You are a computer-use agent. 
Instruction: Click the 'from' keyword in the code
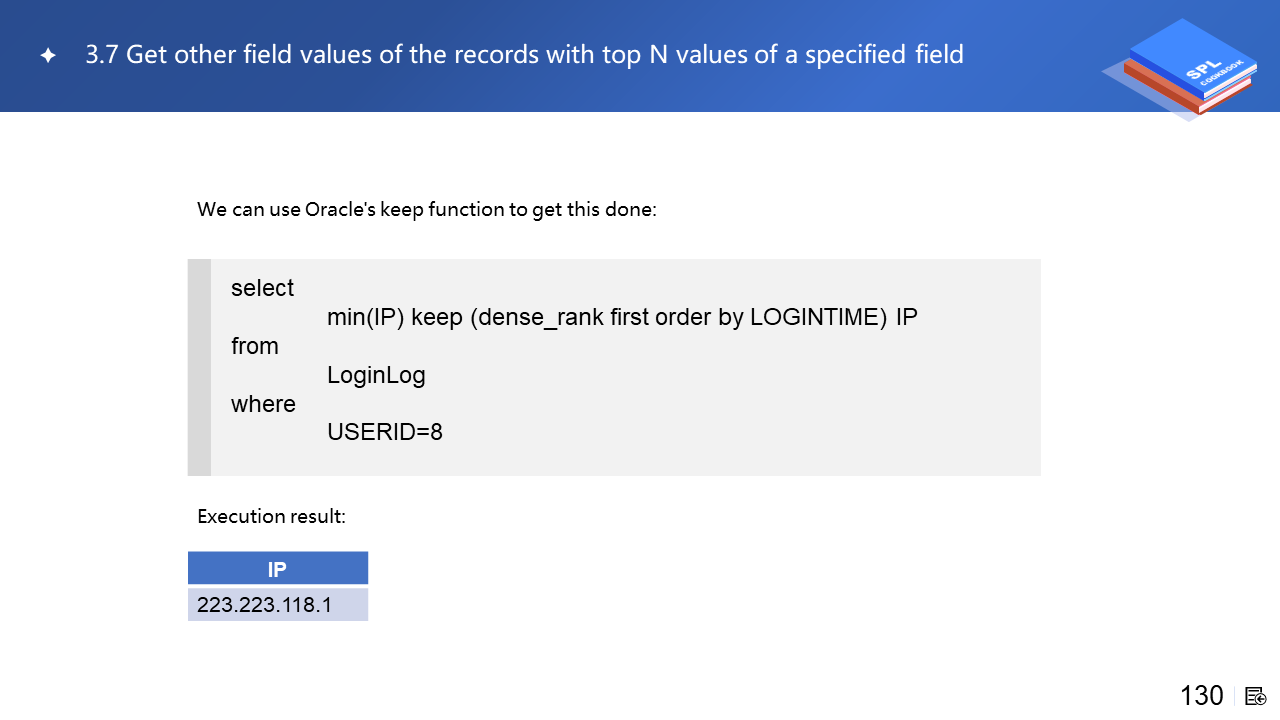(254, 346)
